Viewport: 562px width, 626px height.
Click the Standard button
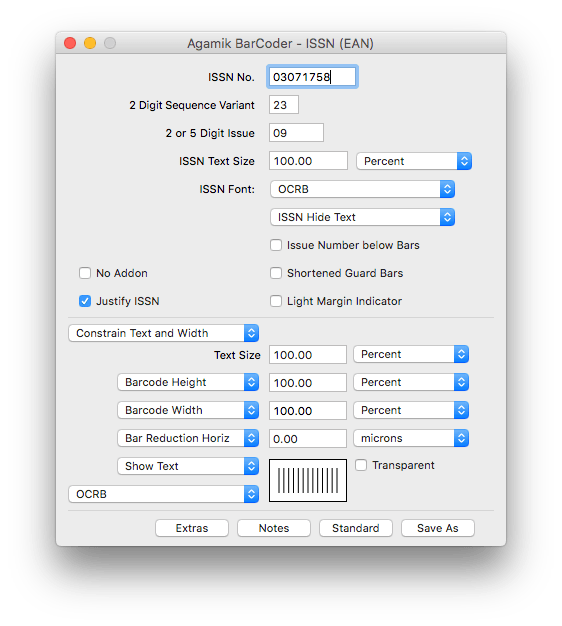(356, 528)
